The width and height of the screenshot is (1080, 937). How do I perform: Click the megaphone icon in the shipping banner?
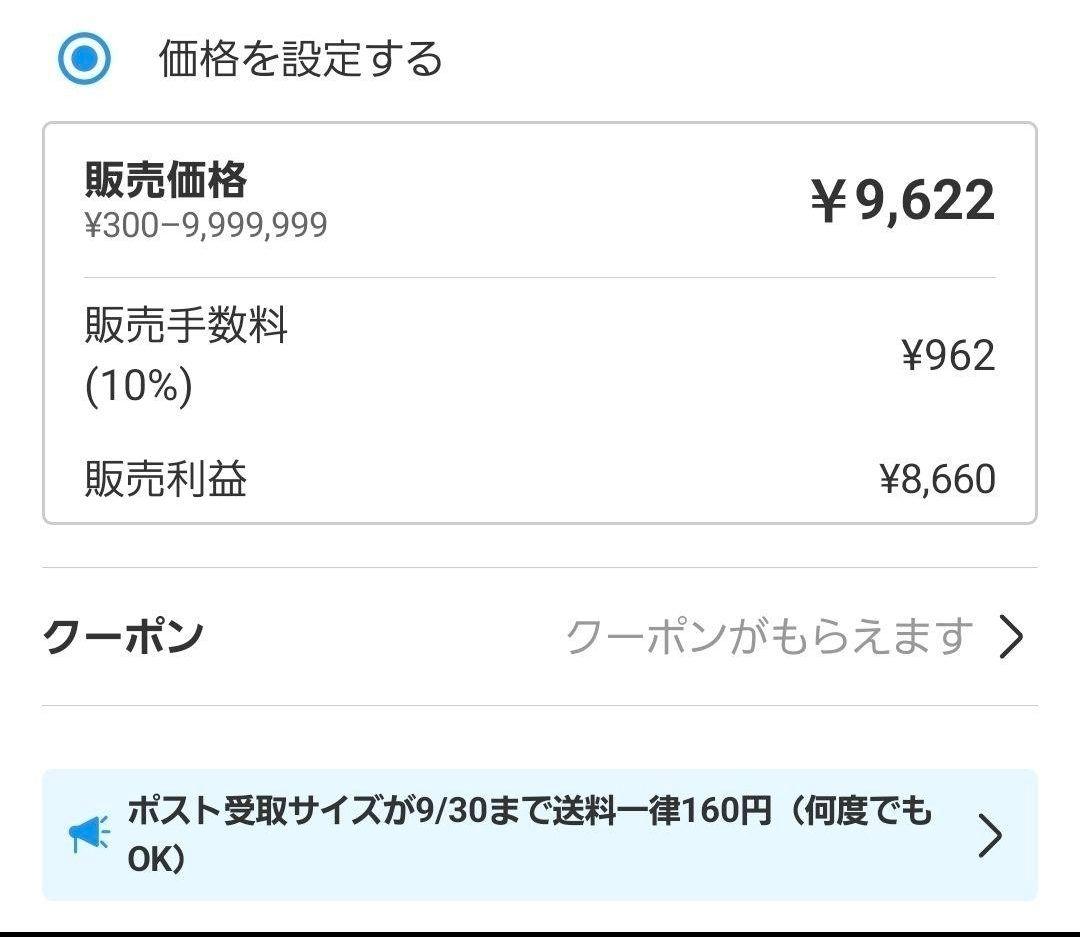point(87,832)
